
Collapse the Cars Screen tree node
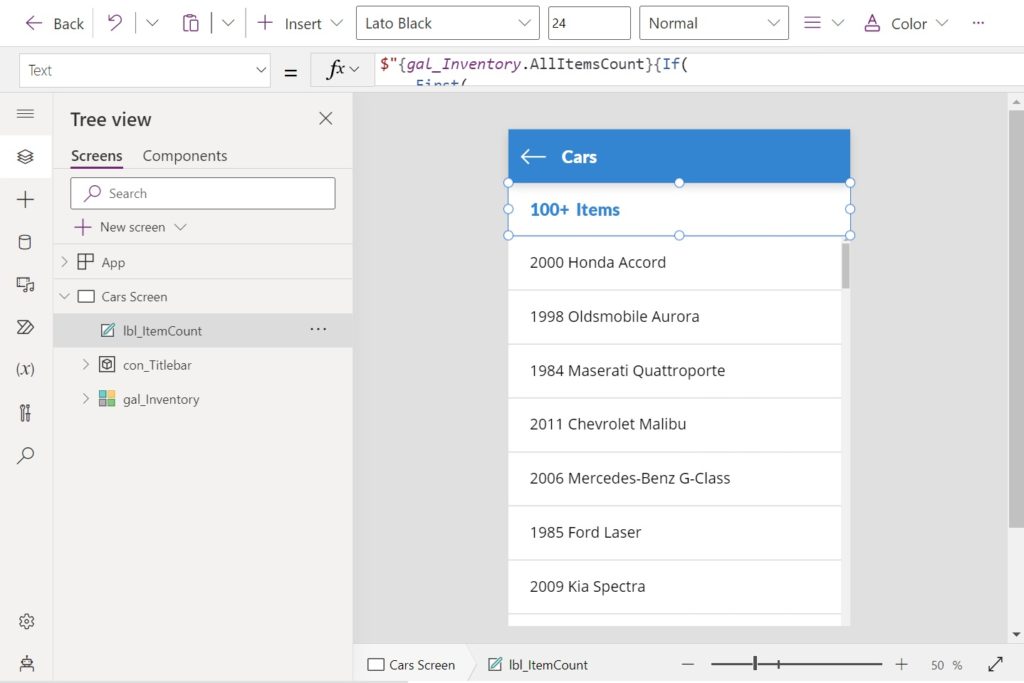click(64, 296)
